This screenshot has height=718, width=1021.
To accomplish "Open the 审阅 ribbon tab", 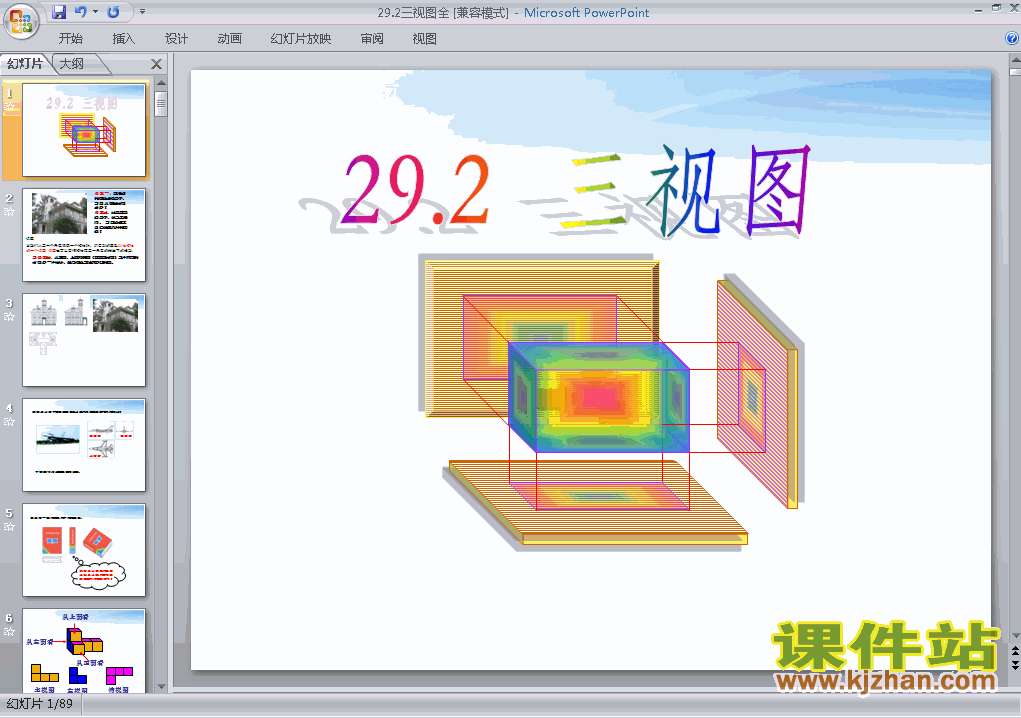I will (x=372, y=39).
